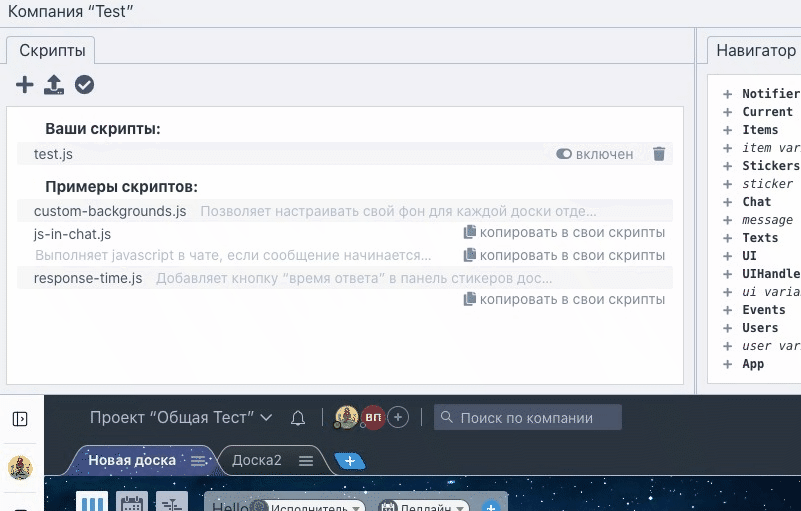The image size is (801, 511).
Task: Expand the Texts node in navigator
Action: (727, 238)
